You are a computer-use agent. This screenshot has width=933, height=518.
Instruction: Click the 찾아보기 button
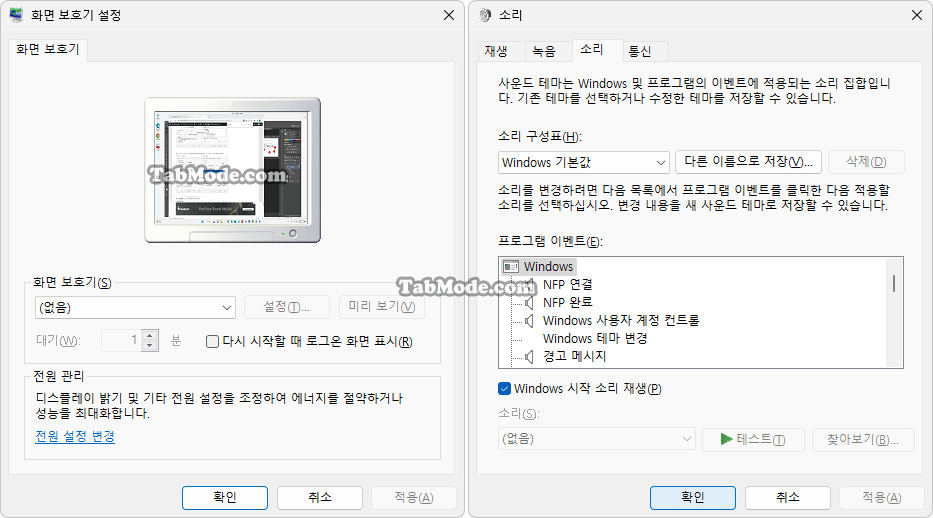[x=863, y=439]
